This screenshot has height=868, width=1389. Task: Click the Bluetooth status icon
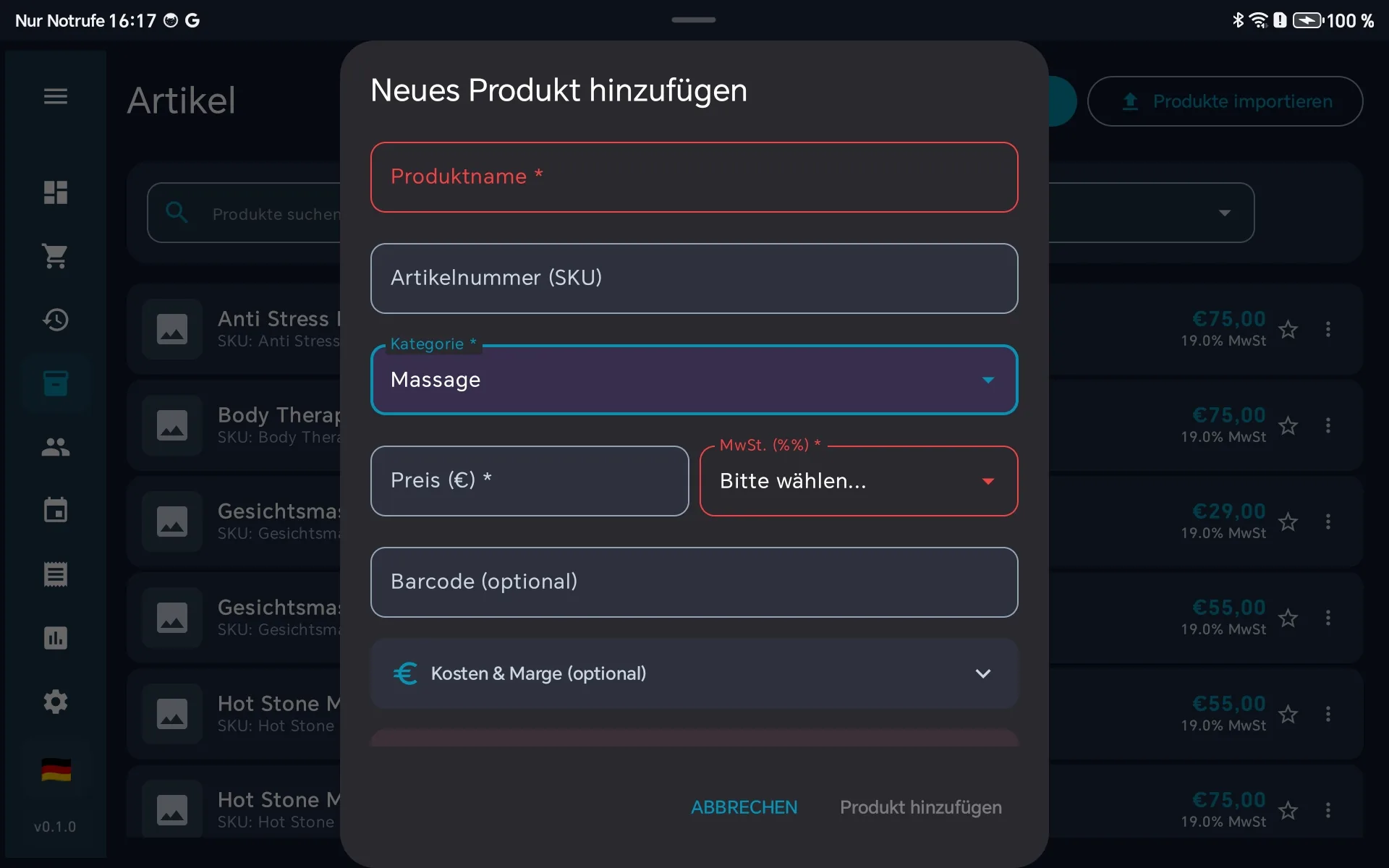(1238, 20)
